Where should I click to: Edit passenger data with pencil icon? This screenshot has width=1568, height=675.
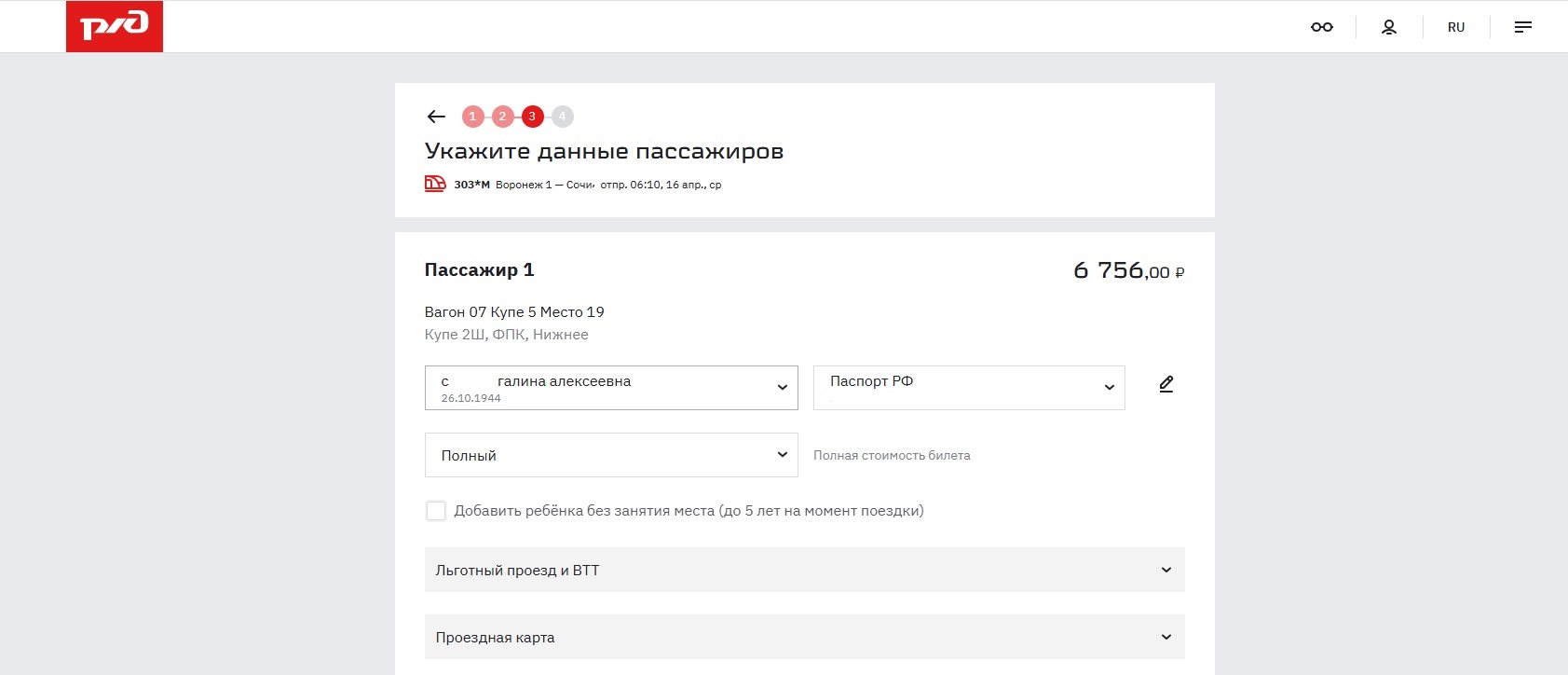pos(1166,384)
